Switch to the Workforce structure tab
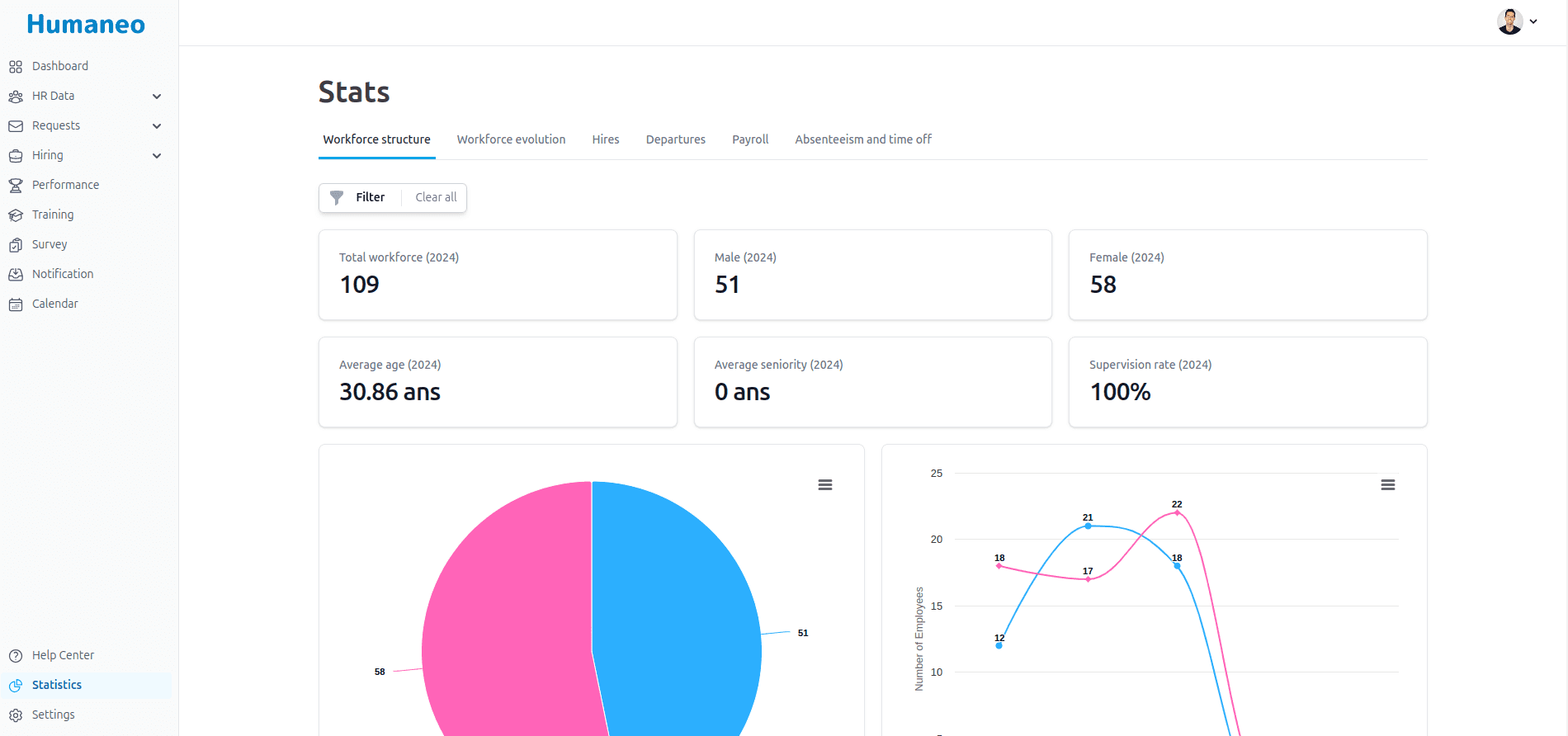 [x=377, y=139]
